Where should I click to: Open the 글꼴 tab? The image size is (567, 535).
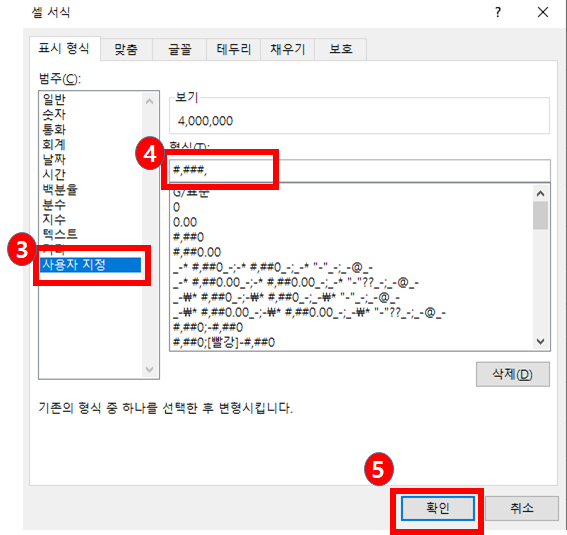180,49
